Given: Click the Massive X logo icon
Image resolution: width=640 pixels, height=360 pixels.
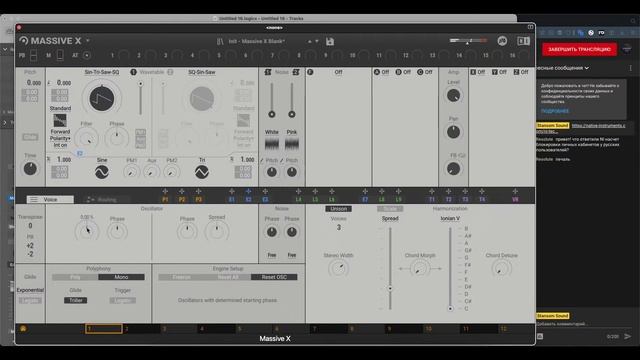Looking at the screenshot, I should pos(24,40).
